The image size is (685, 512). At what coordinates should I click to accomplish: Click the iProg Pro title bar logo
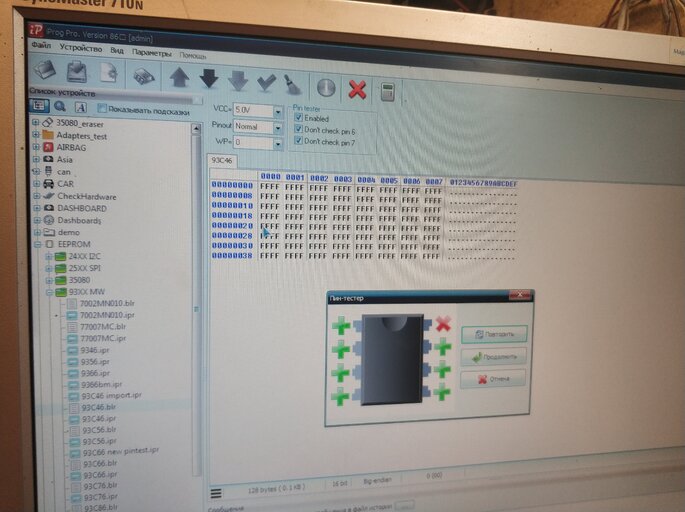(36, 30)
